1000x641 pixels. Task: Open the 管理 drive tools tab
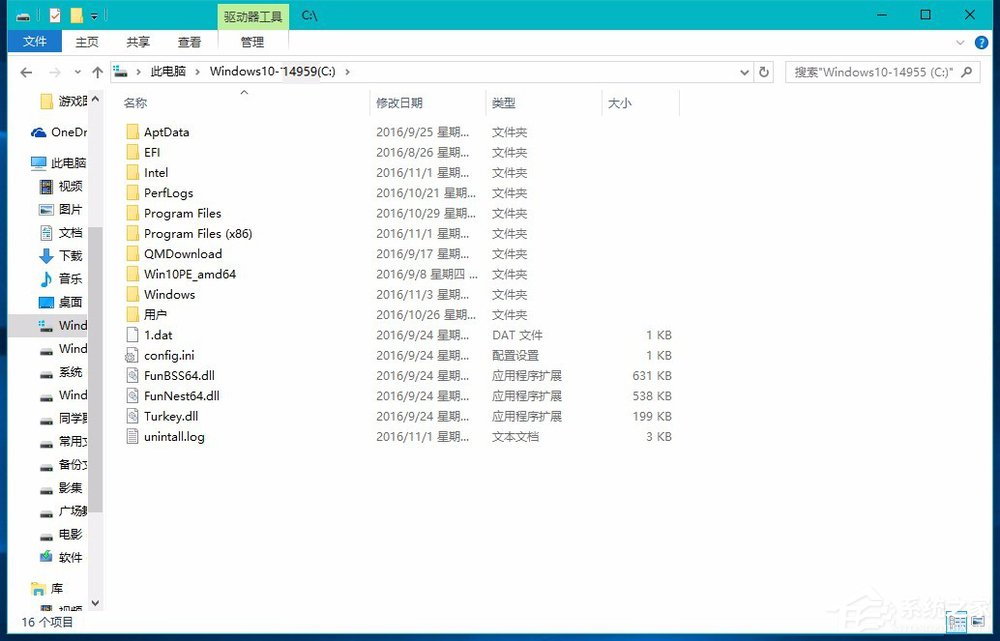[252, 41]
